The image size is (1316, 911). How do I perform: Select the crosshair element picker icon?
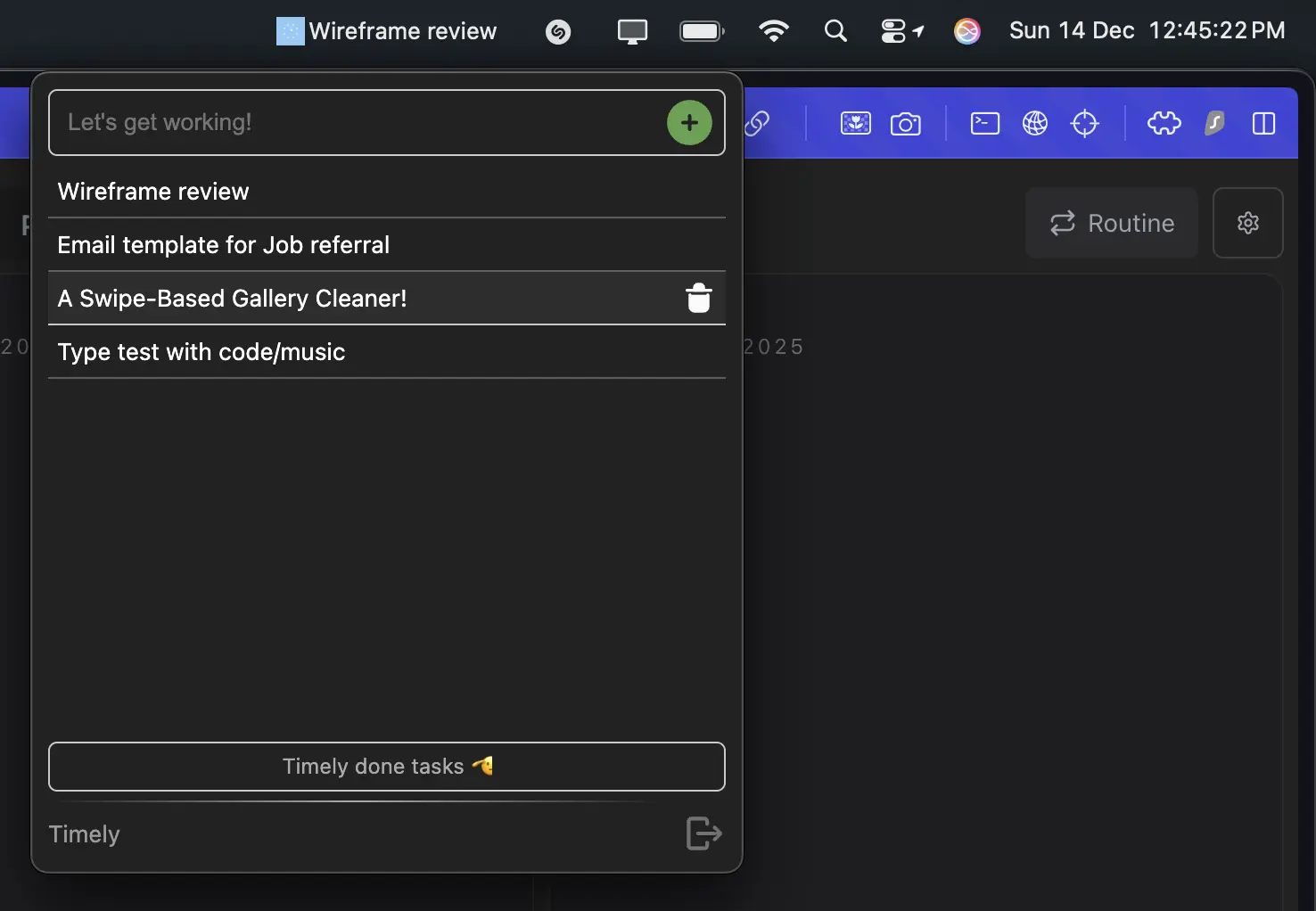point(1085,123)
